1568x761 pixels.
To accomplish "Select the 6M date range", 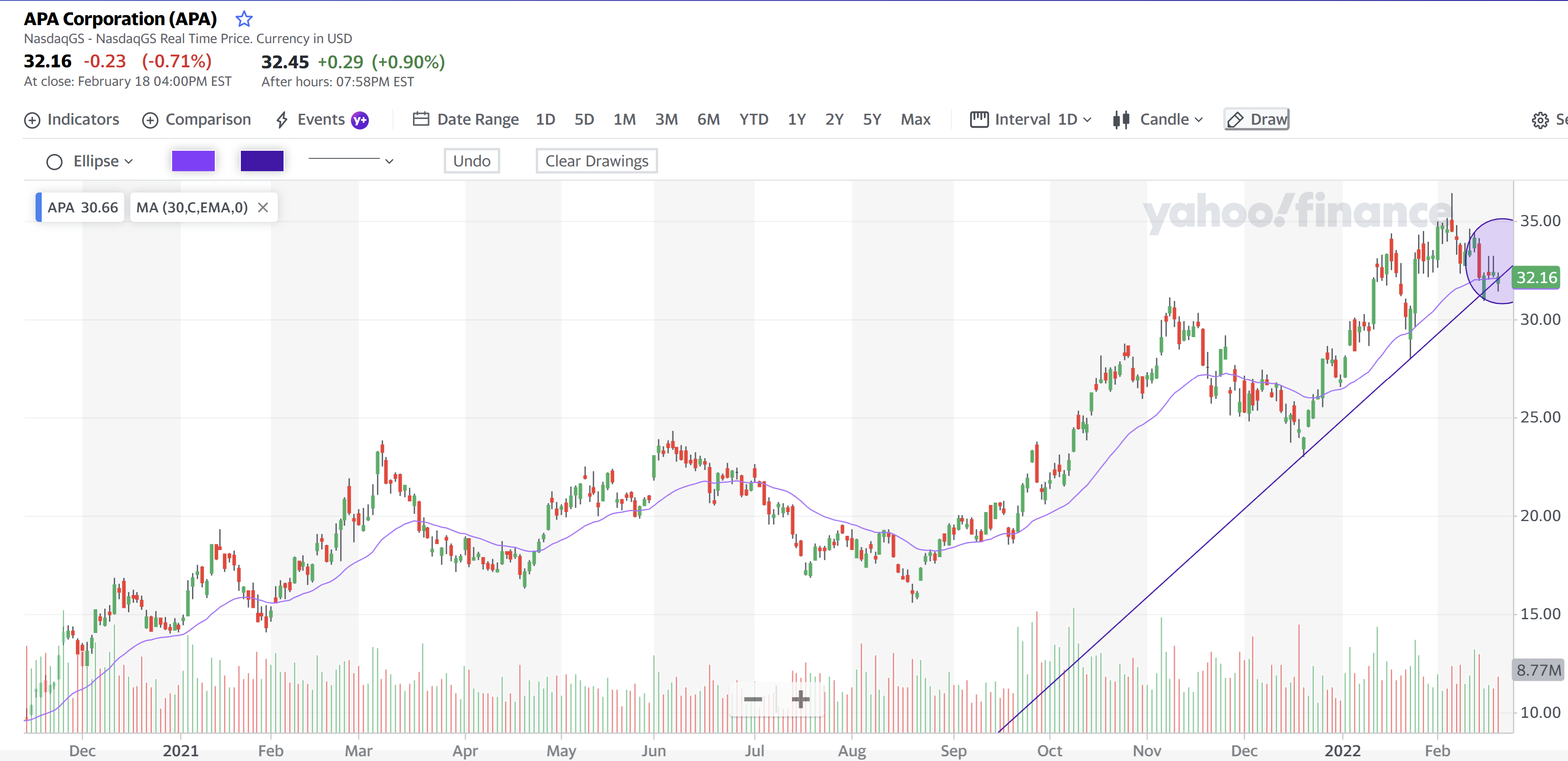I will 708,119.
